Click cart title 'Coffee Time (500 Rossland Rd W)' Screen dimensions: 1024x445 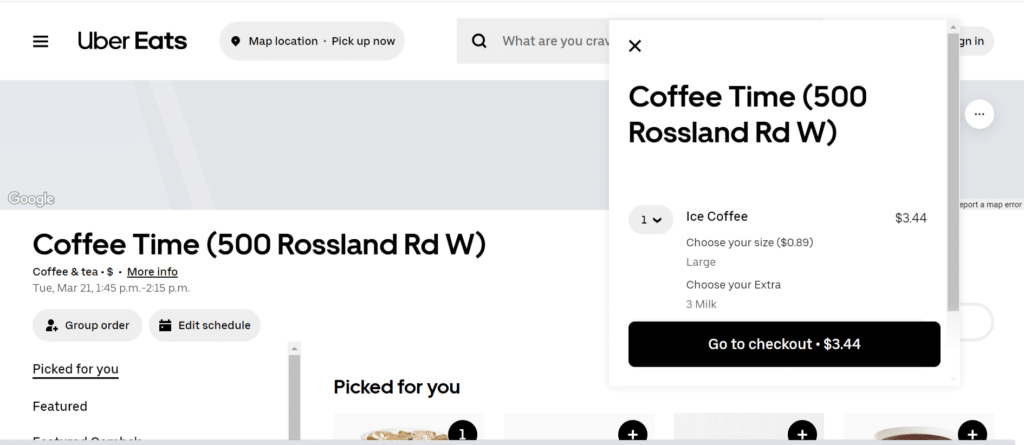pyautogui.click(x=747, y=114)
